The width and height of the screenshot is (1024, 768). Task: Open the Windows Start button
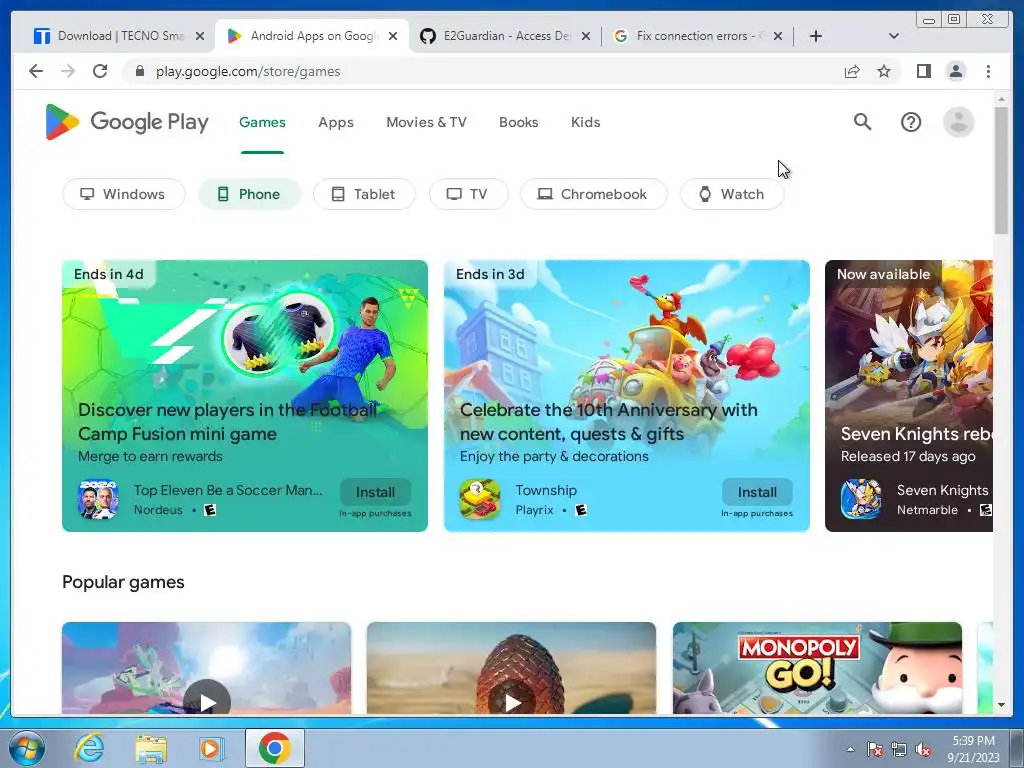(x=27, y=748)
